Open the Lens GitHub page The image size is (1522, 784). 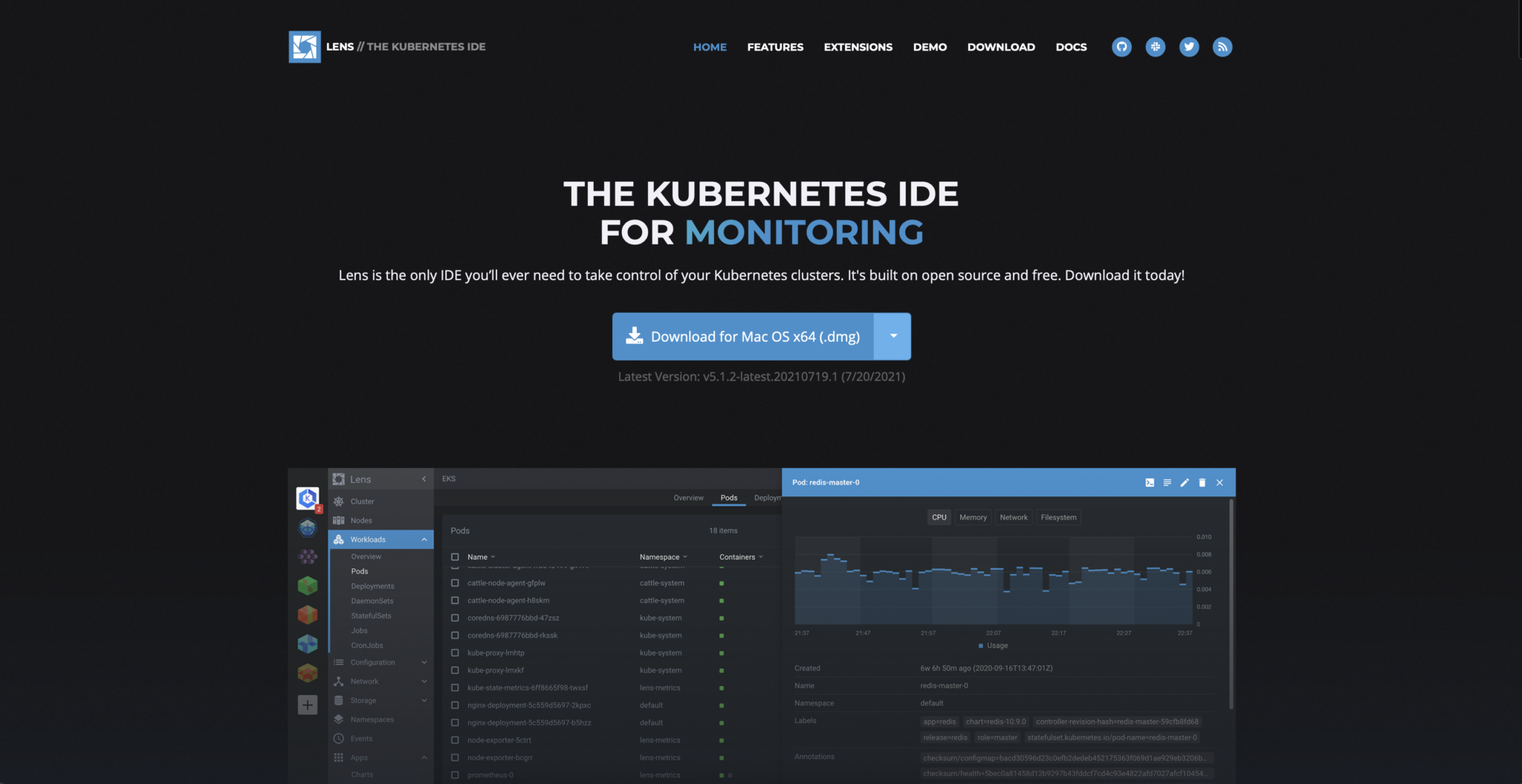click(x=1121, y=46)
